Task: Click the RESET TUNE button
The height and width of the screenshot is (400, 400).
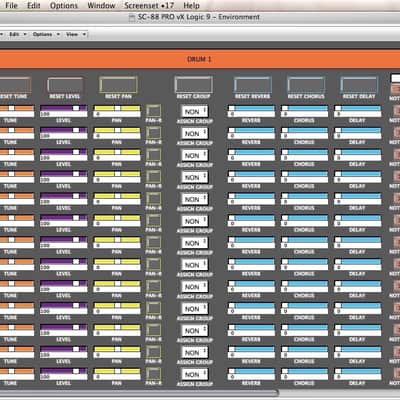Action: click(15, 85)
